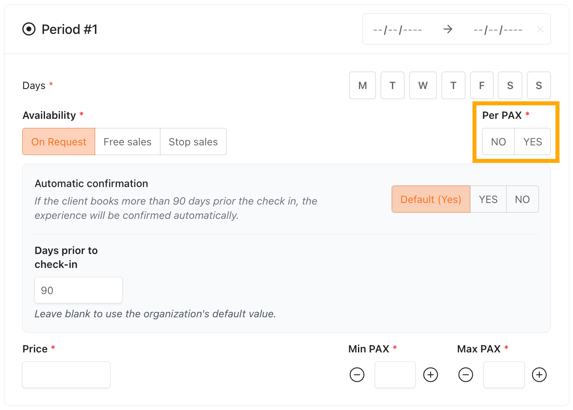Set Per PAX to YES
The width and height of the screenshot is (573, 410).
click(x=532, y=142)
